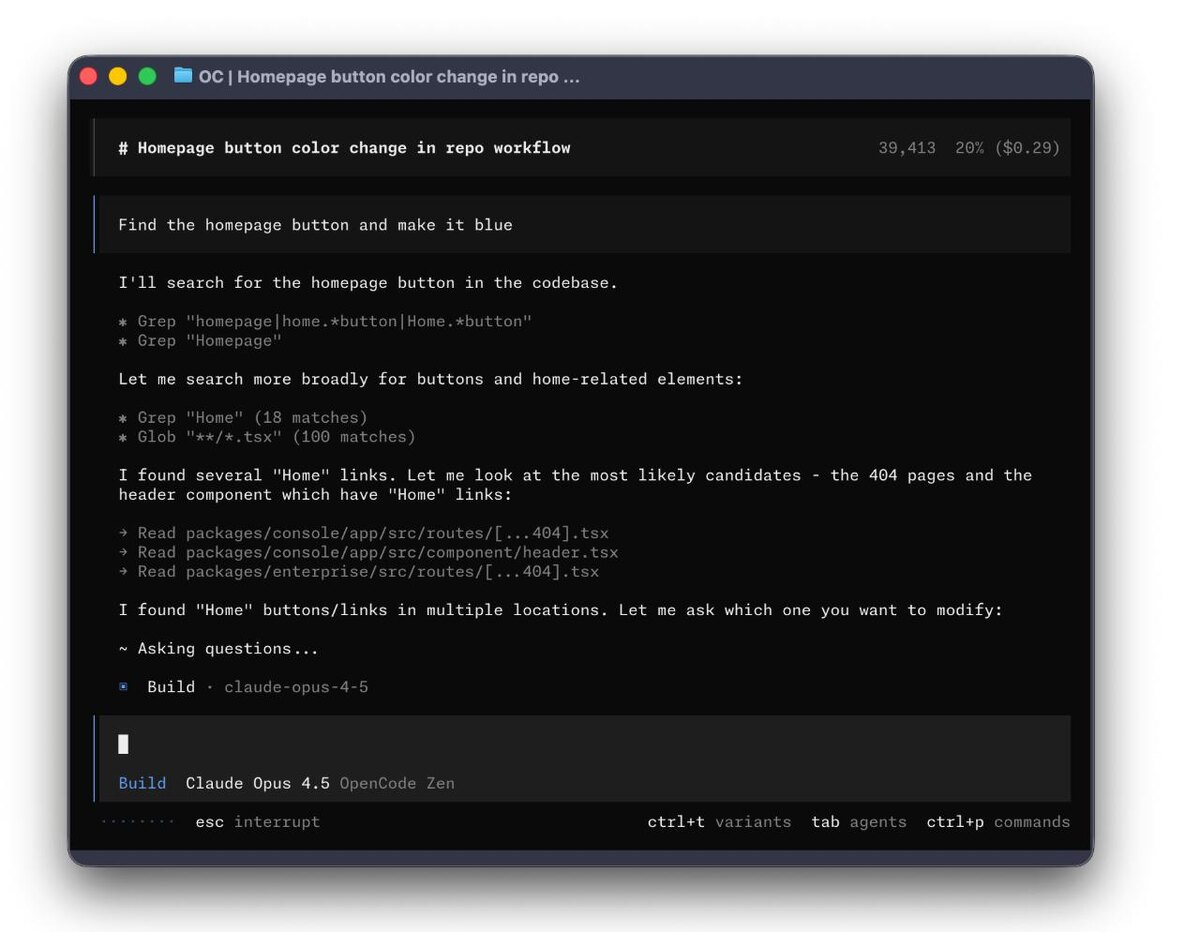1200x932 pixels.
Task: Open Read packages/console/app/src/component/header.tsx line
Action: [x=368, y=552]
